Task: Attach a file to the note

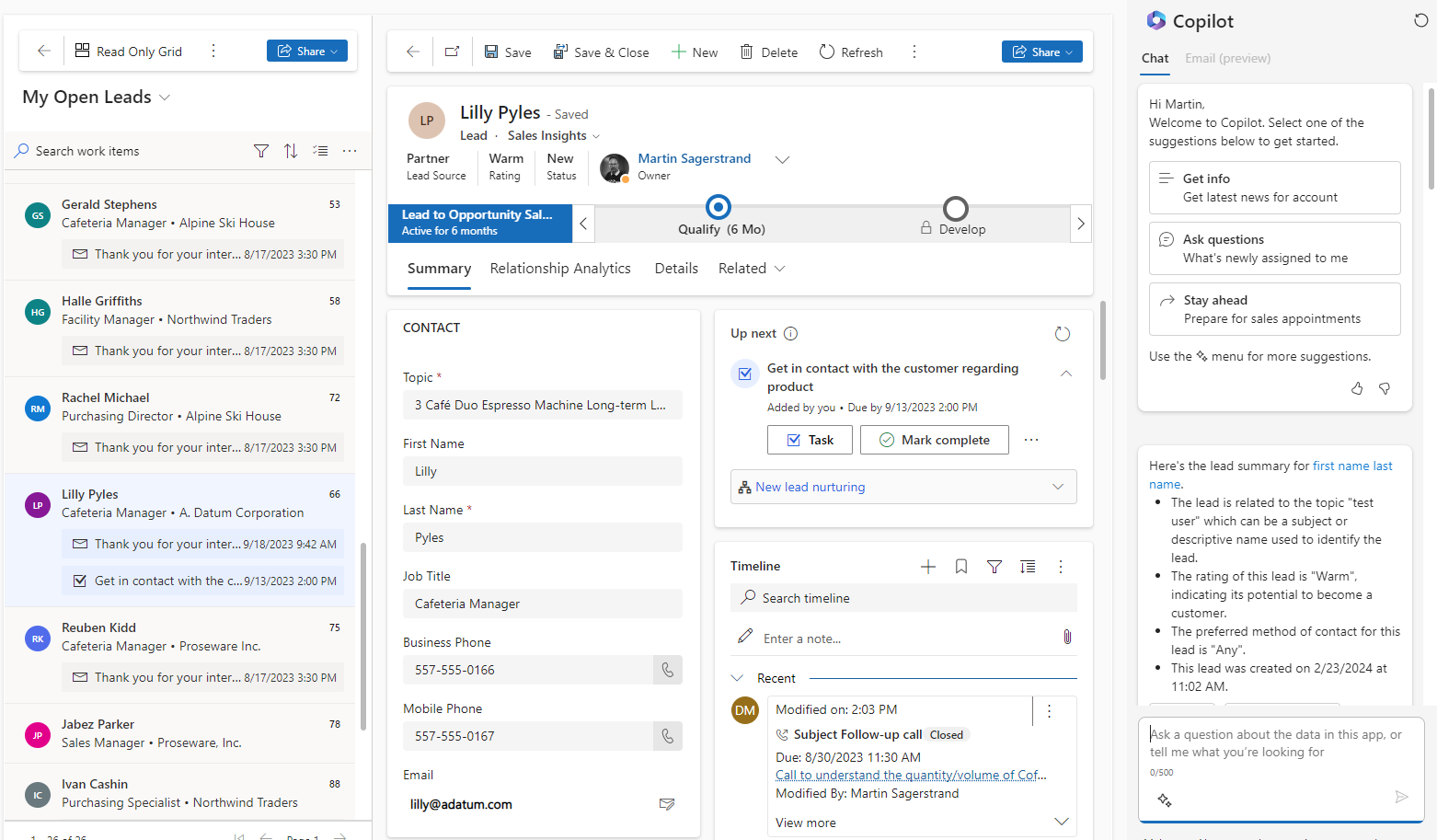Action: (1067, 637)
